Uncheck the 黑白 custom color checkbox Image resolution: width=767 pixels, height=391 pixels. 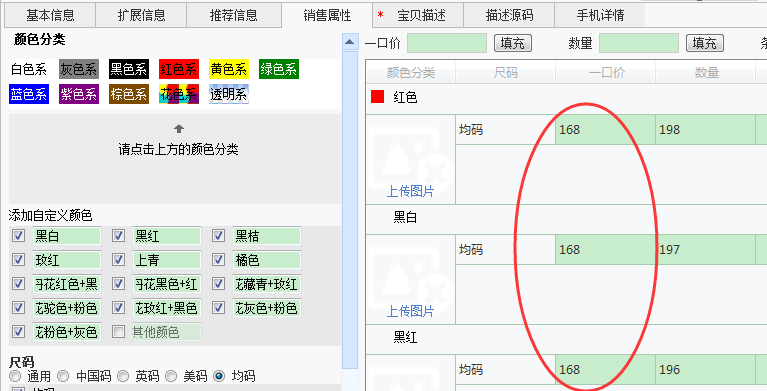click(x=19, y=236)
